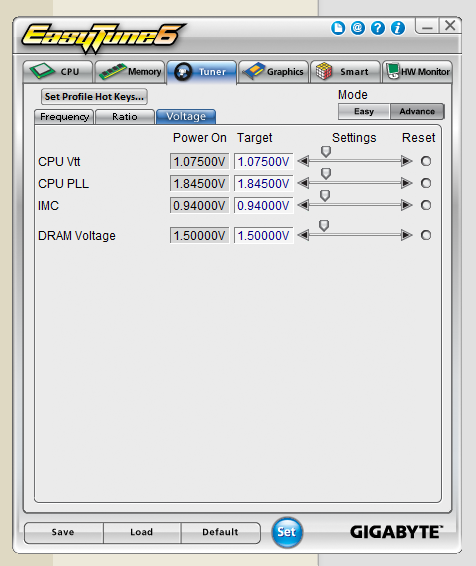Click the CPU PLL slider thumb
Image resolution: width=476 pixels, height=566 pixels.
tap(326, 174)
